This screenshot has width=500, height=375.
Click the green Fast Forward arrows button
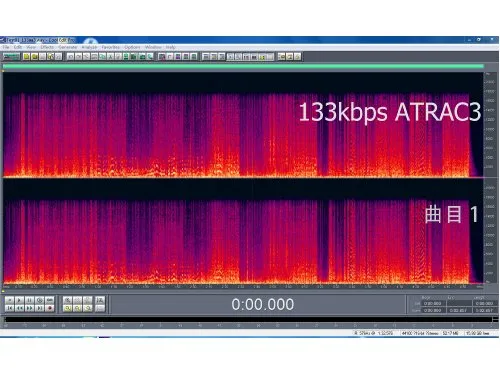(29, 308)
